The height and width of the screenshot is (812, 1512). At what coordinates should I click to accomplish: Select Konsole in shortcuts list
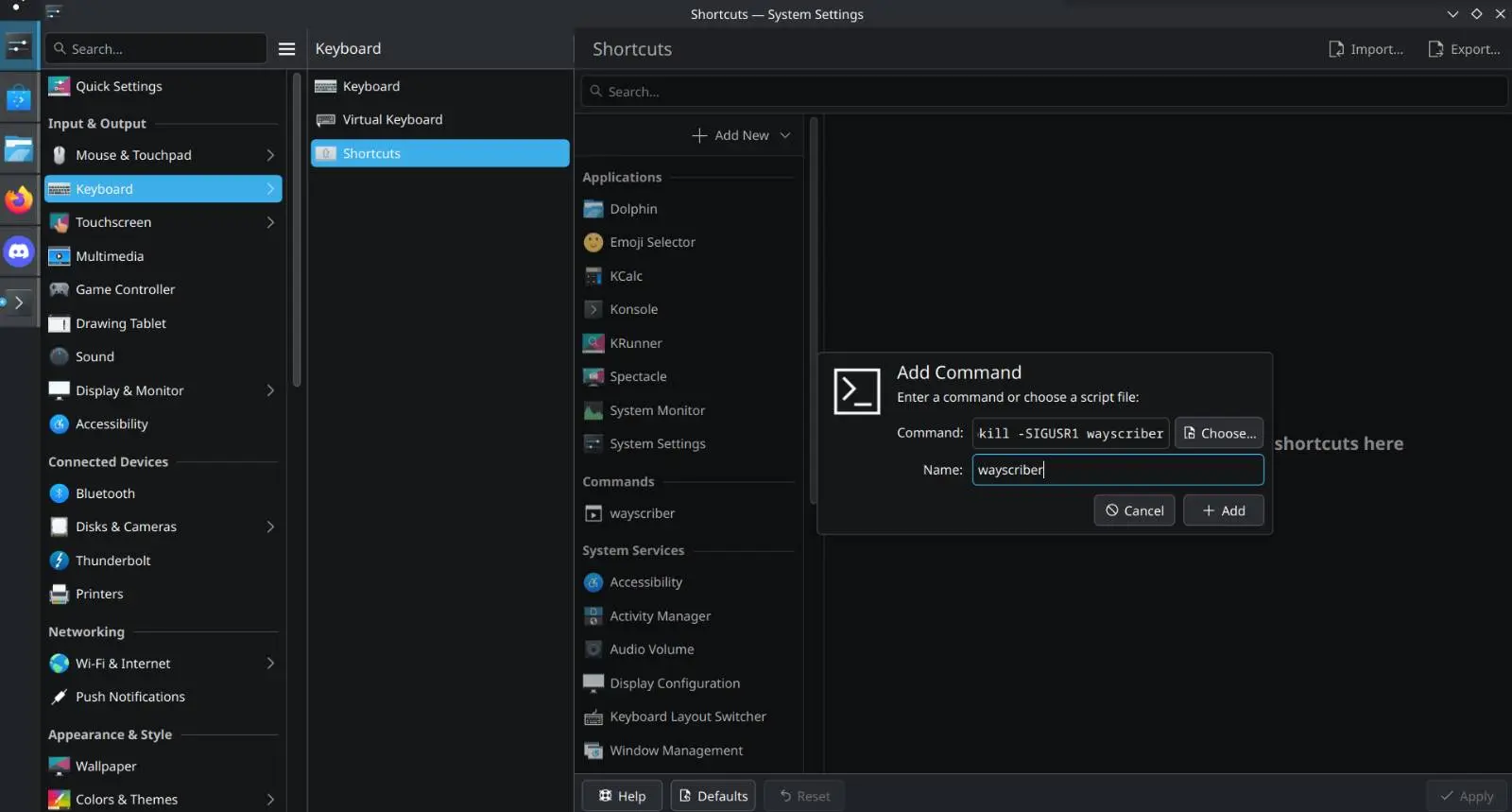(689, 309)
